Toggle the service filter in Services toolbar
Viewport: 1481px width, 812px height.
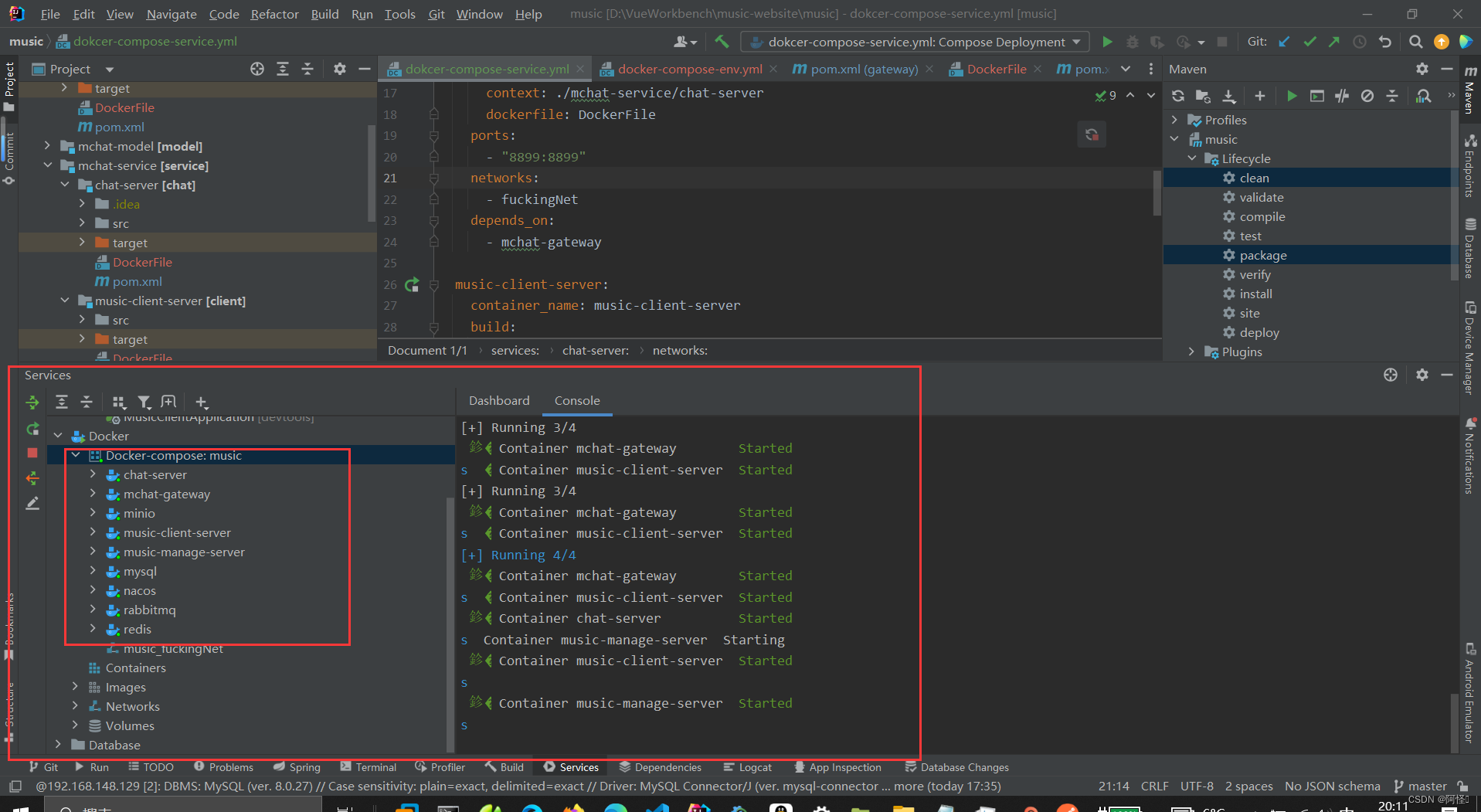pyautogui.click(x=144, y=402)
